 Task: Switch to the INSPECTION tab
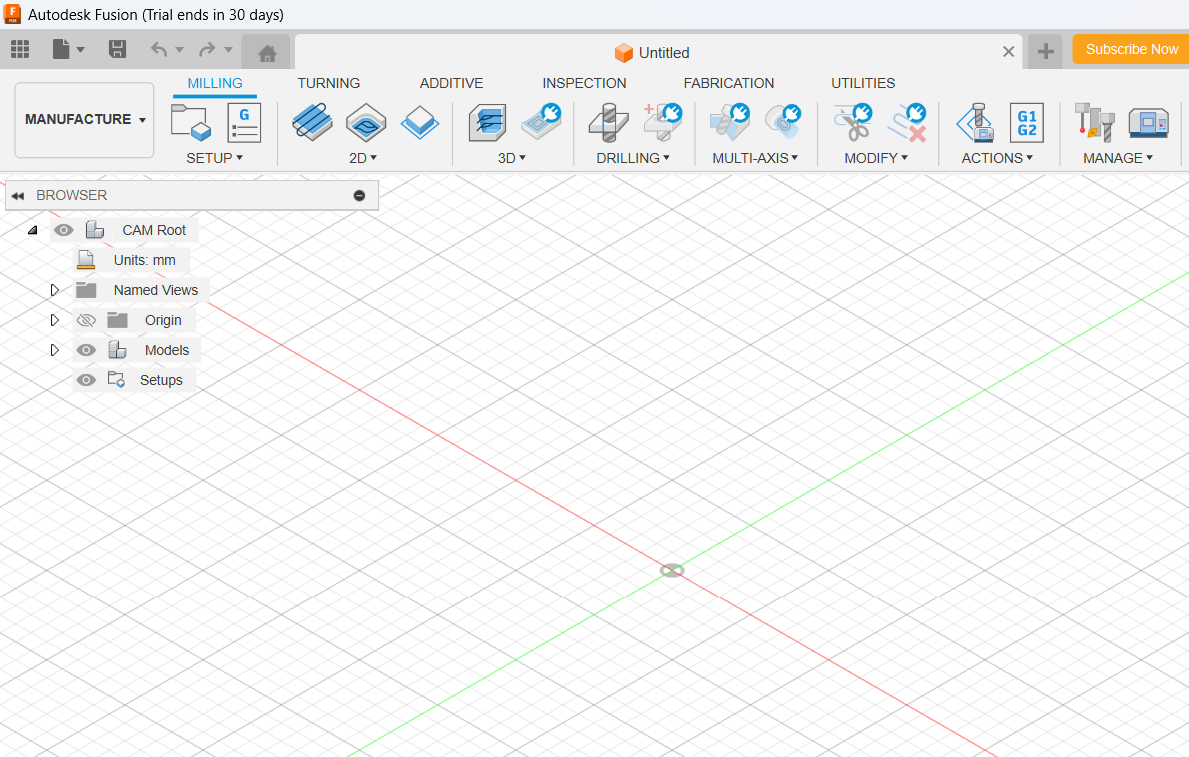584,83
